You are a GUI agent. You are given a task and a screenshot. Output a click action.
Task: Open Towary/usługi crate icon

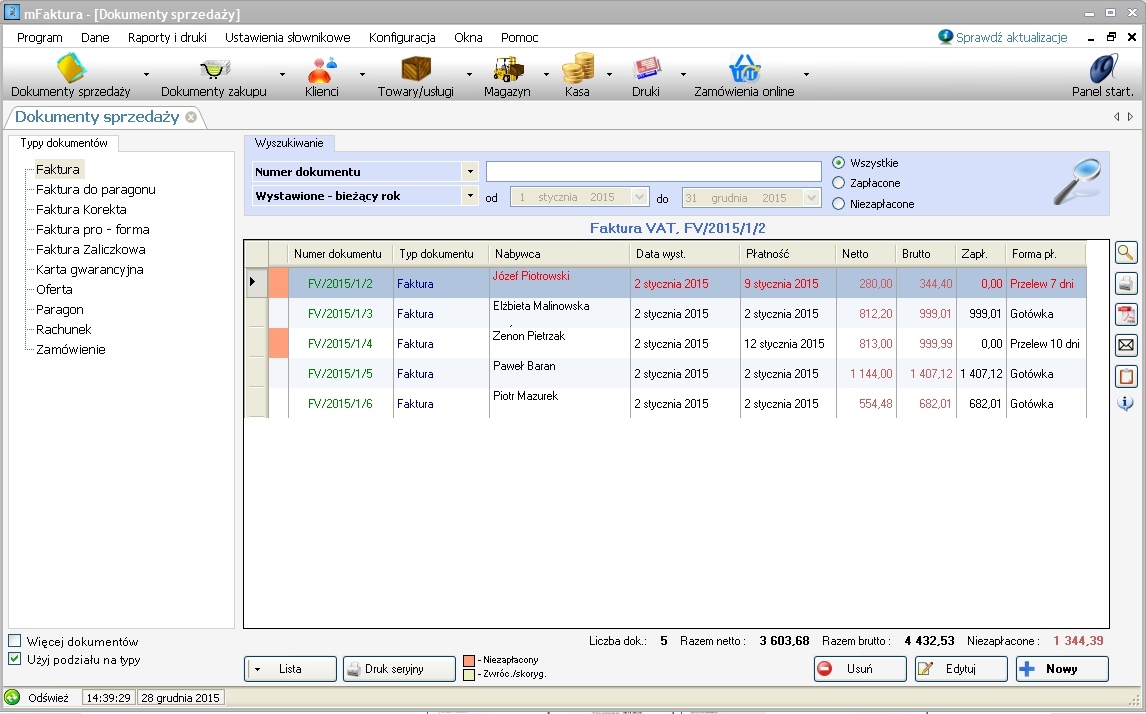tap(415, 69)
